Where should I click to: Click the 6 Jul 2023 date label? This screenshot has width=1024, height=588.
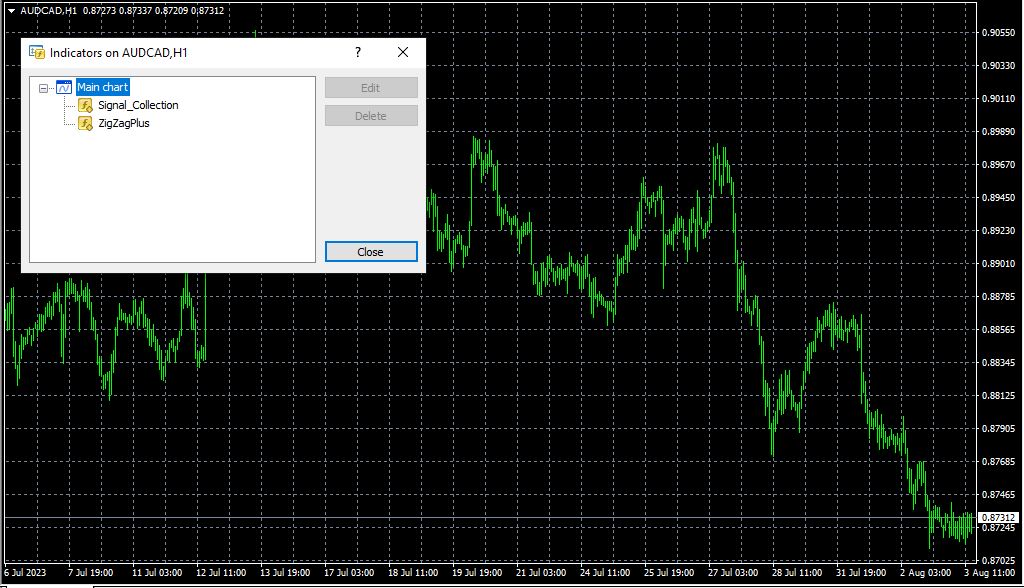click(25, 572)
